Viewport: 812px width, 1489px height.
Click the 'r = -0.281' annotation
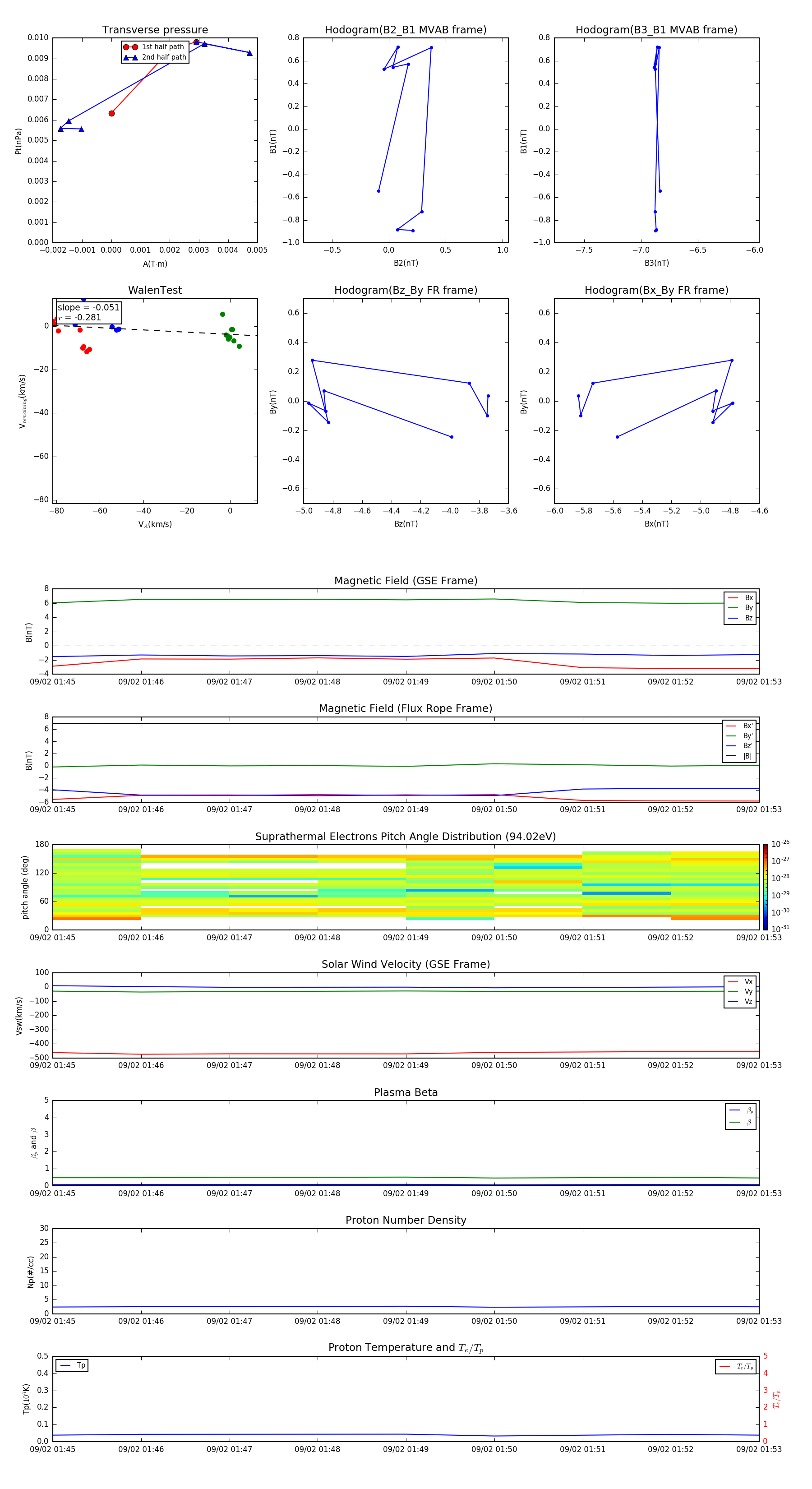[80, 317]
